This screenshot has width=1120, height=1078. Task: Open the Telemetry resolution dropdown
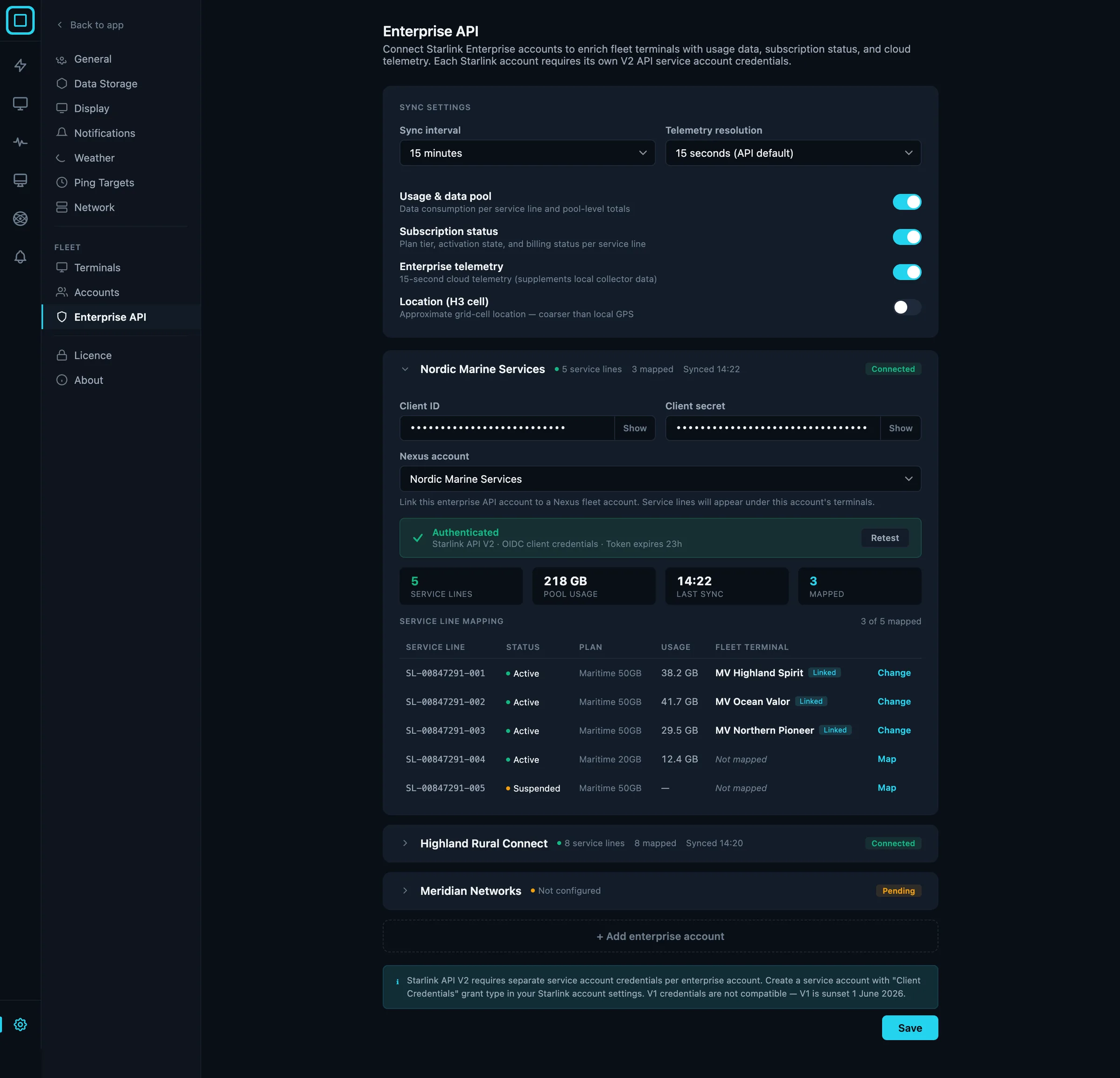tap(792, 153)
